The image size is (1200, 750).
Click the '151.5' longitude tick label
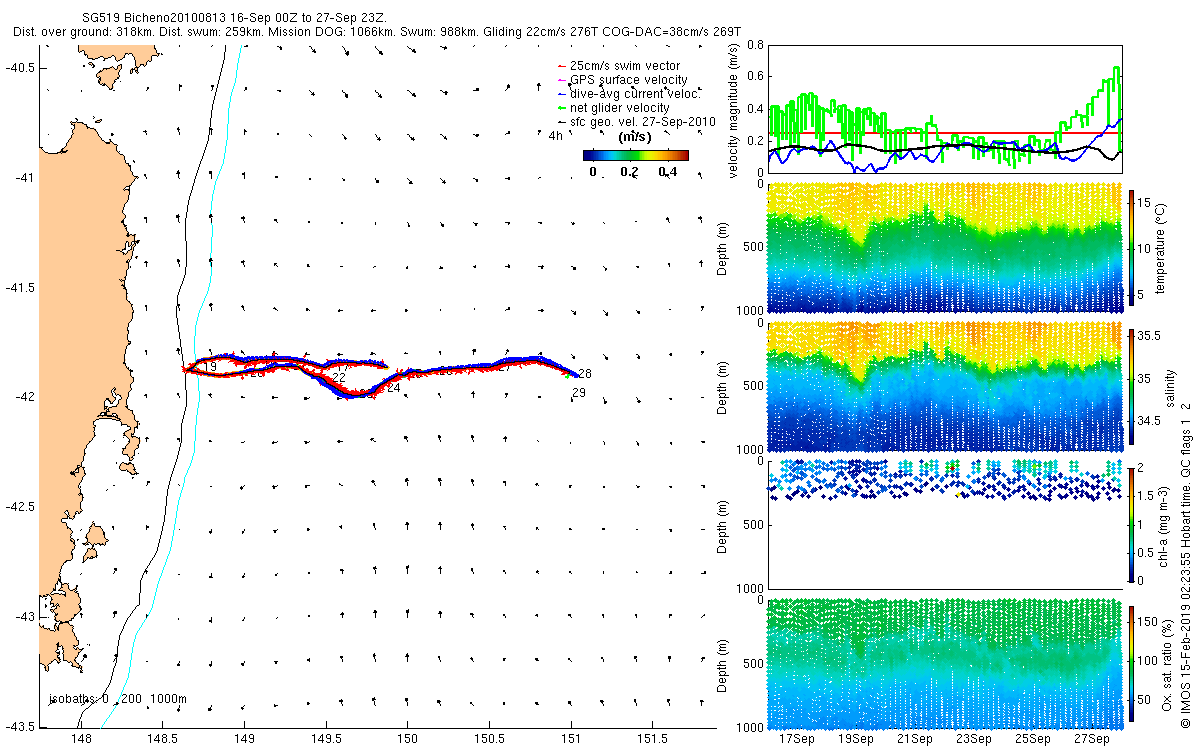click(x=652, y=740)
